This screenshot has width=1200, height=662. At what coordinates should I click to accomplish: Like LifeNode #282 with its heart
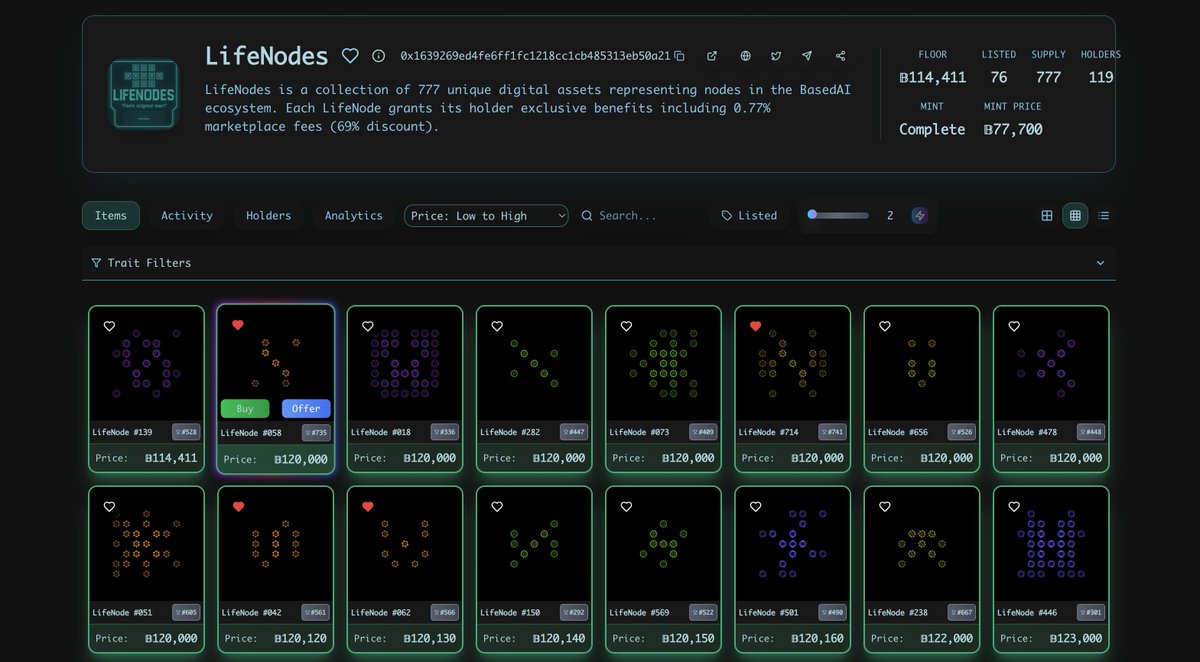(497, 326)
